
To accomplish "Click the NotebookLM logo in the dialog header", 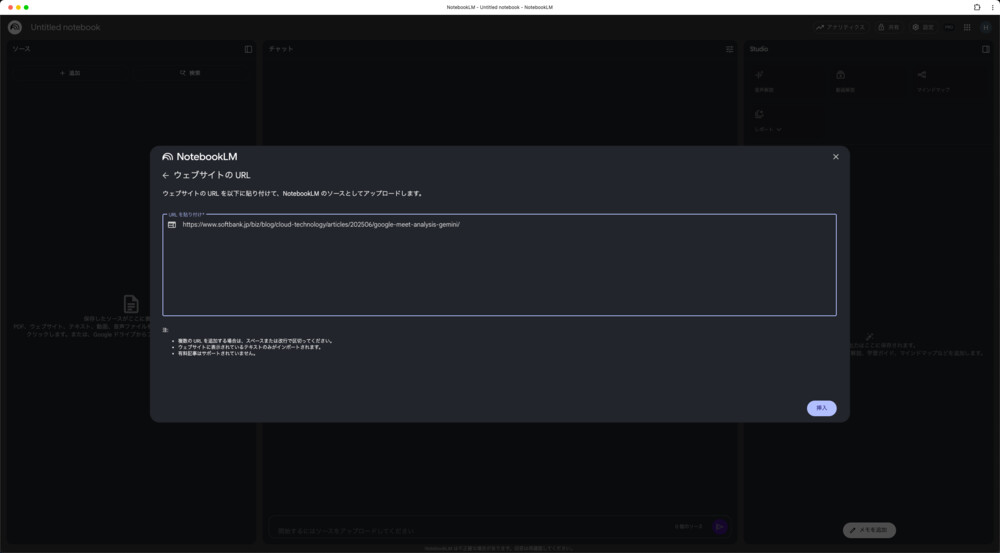I will tap(200, 157).
